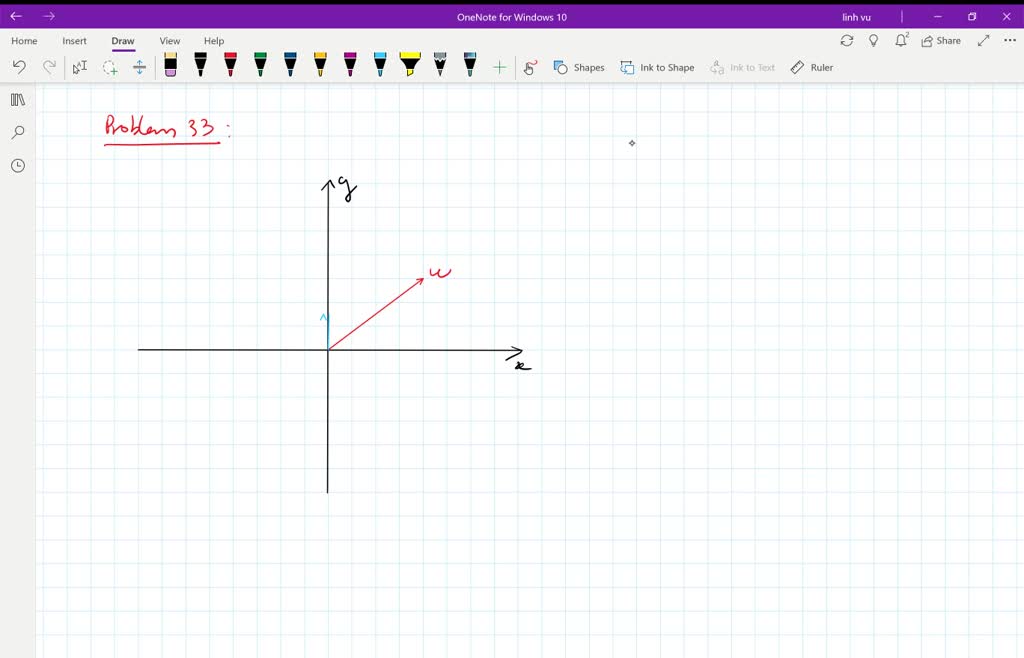Open Search from the left sidebar
Screen dimensions: 1024x658
17,131
